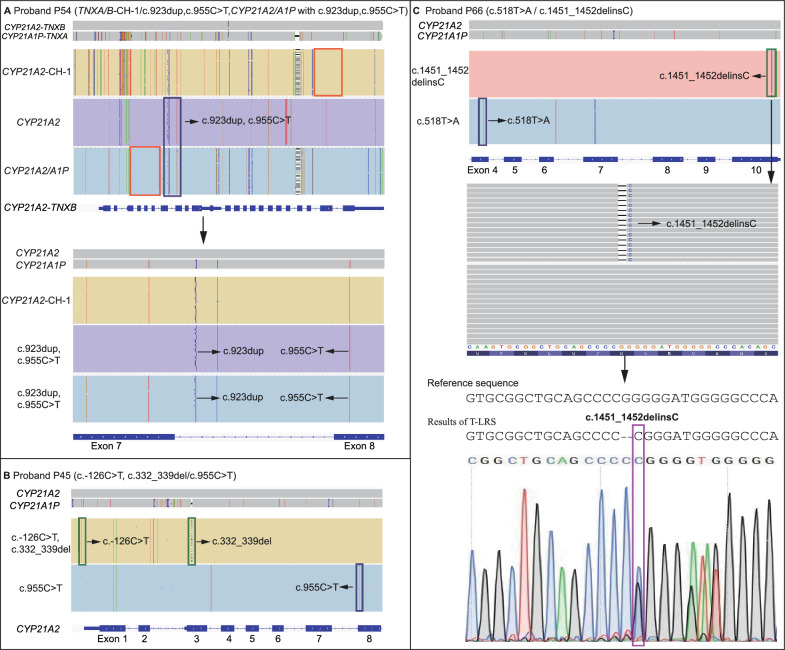This screenshot has height=650, width=785.
Task: Select the 'Reference sequence' heading
Action: point(473,383)
